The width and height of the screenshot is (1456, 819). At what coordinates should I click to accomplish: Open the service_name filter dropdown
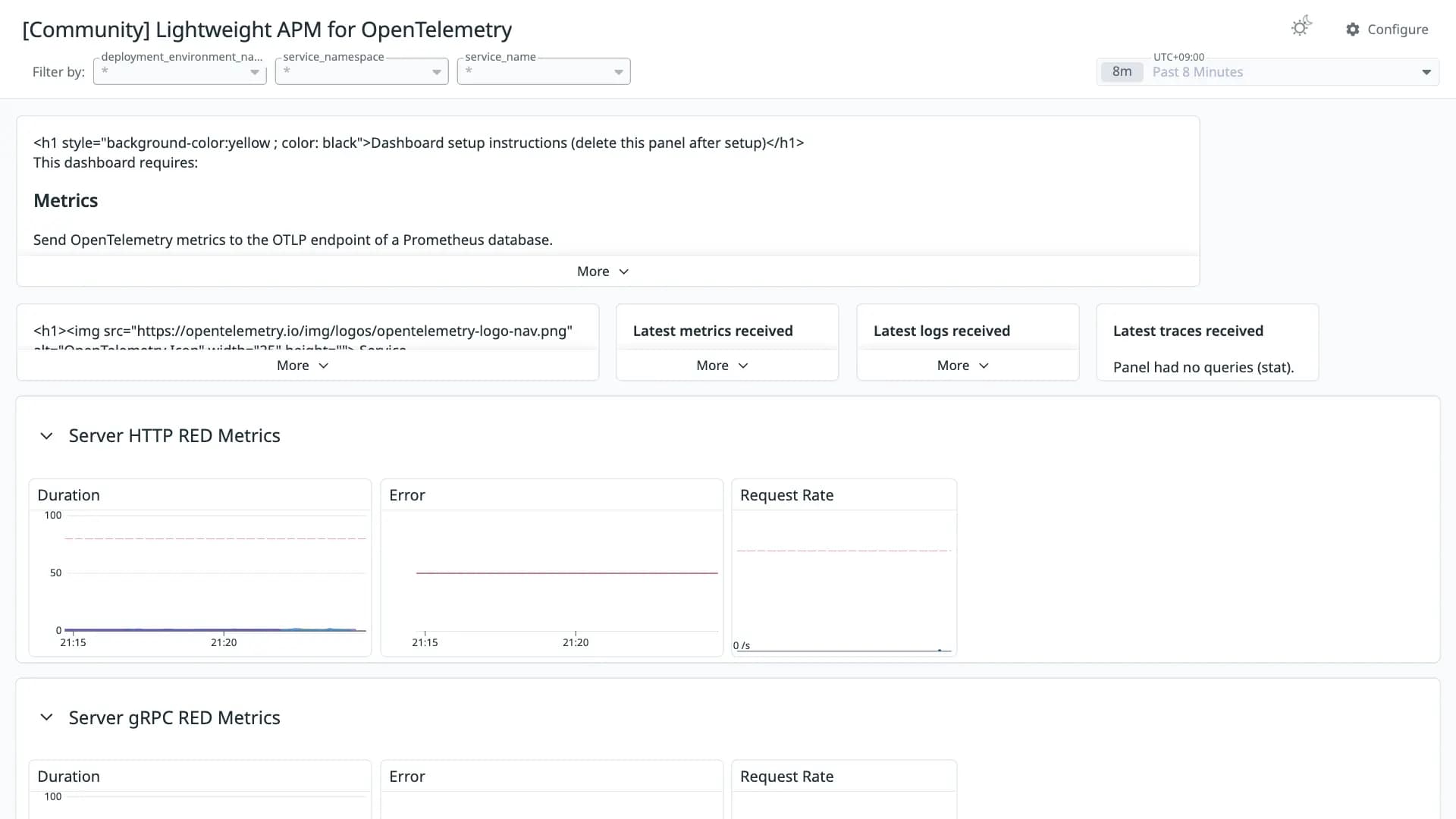click(x=544, y=71)
